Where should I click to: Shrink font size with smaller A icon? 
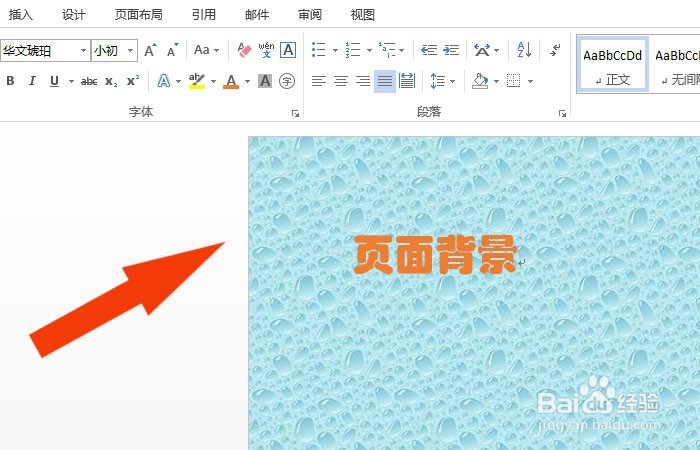(173, 50)
